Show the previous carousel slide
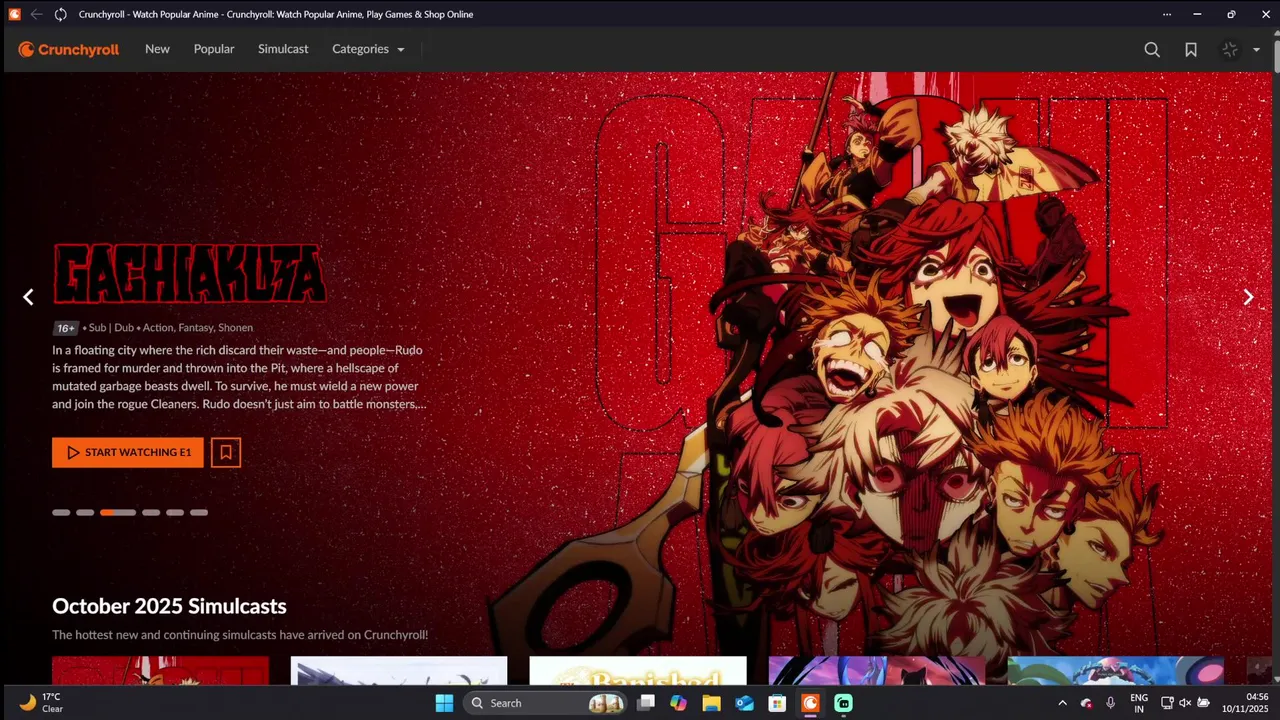The image size is (1280, 720). 28,297
